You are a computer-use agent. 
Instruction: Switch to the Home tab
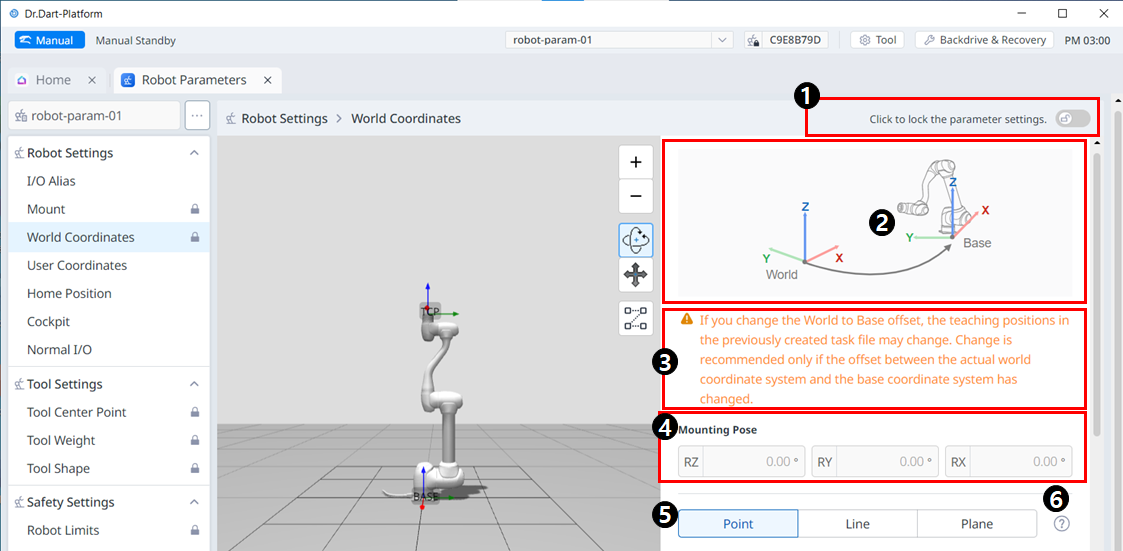point(53,80)
